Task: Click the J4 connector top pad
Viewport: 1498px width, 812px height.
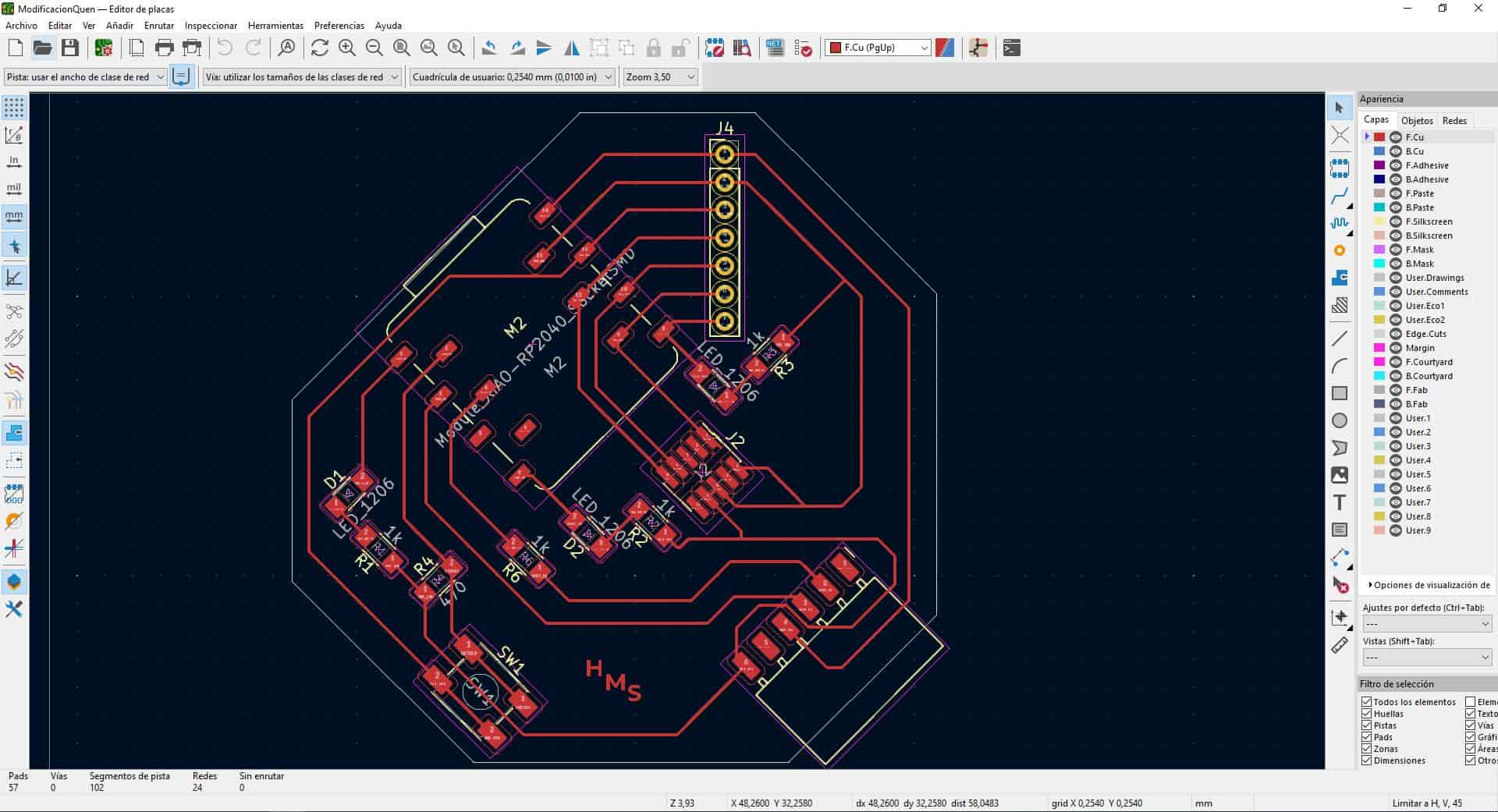Action: (x=725, y=154)
